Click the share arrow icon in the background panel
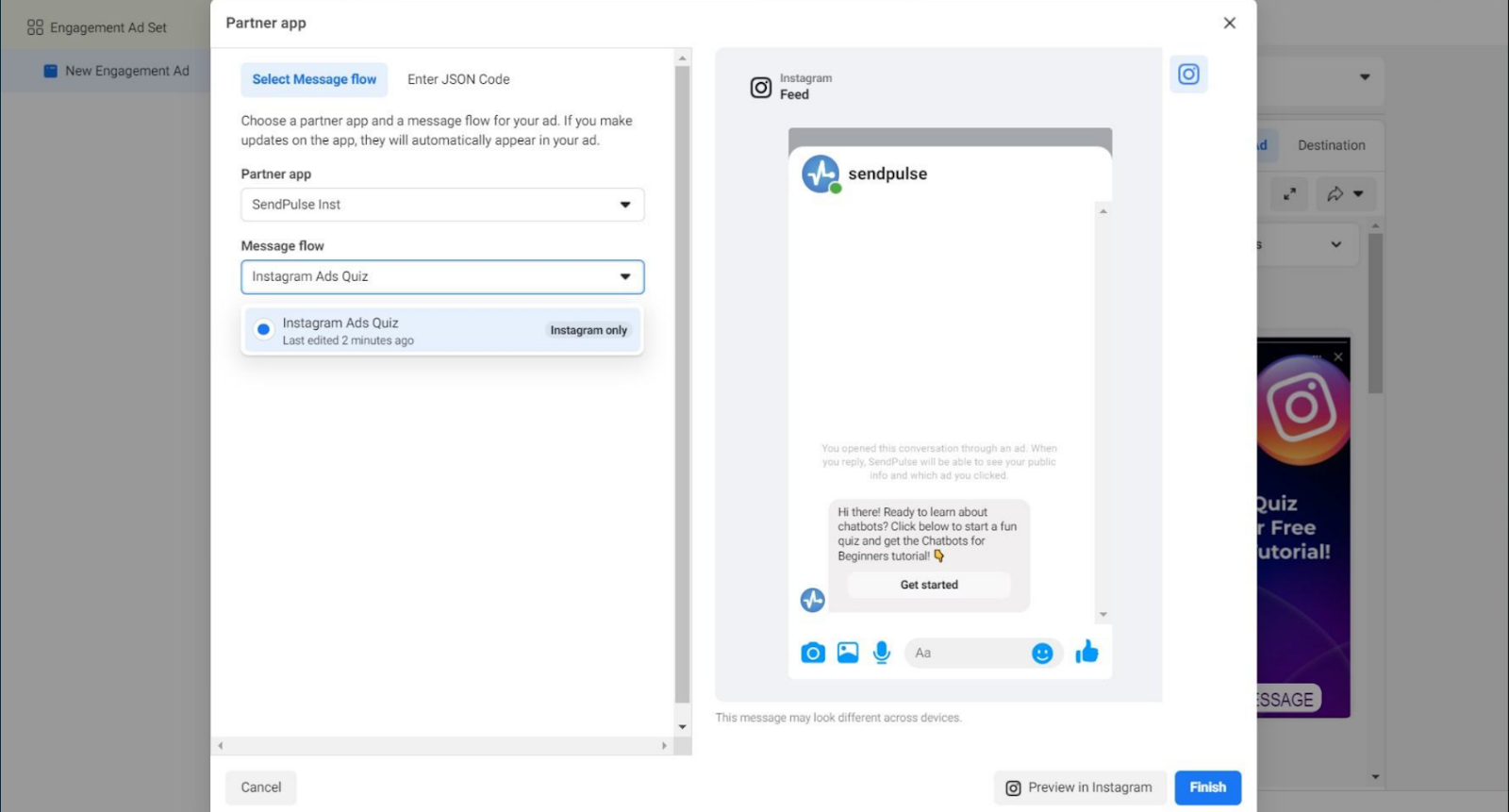1509x812 pixels. click(1335, 194)
